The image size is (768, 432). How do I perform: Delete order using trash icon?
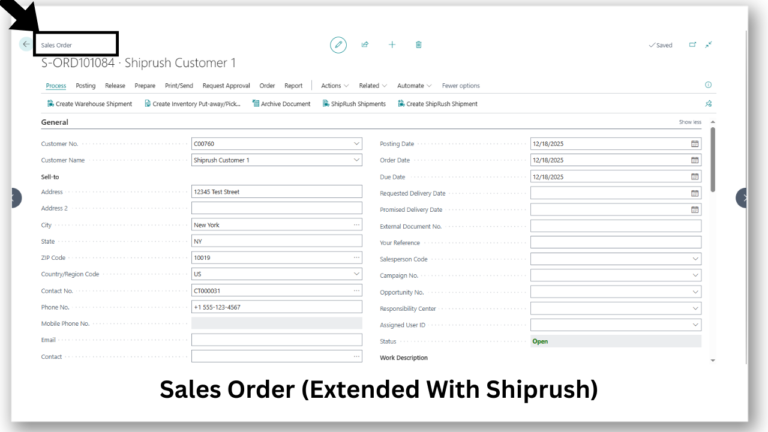tap(418, 45)
